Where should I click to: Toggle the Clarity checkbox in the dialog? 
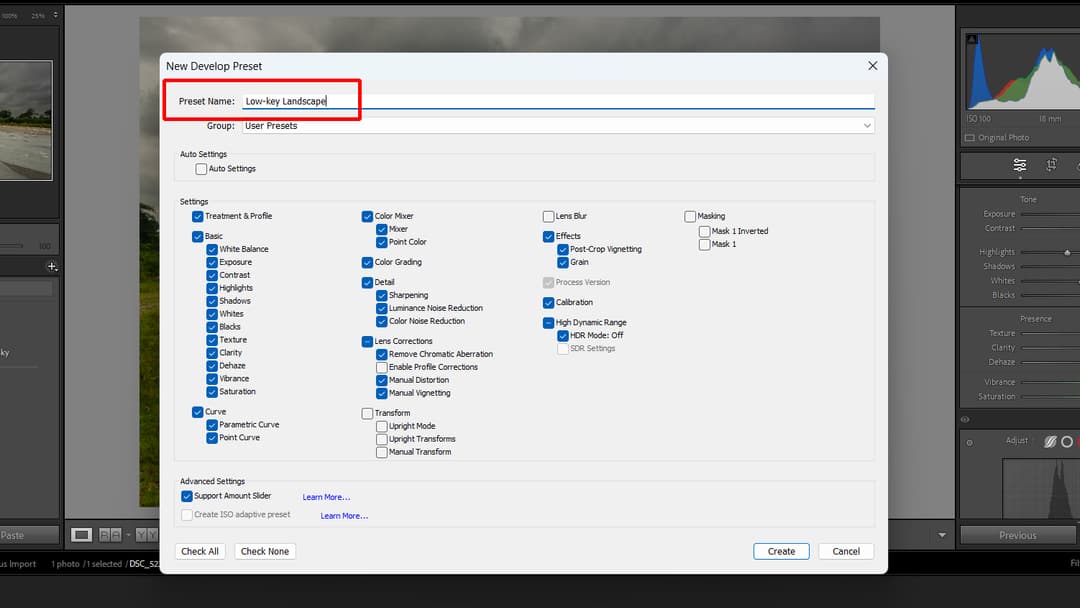[x=212, y=353]
